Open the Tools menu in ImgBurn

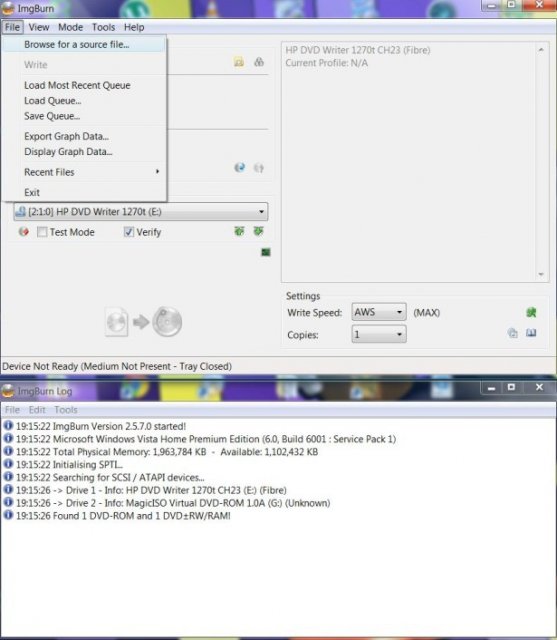(x=103, y=27)
